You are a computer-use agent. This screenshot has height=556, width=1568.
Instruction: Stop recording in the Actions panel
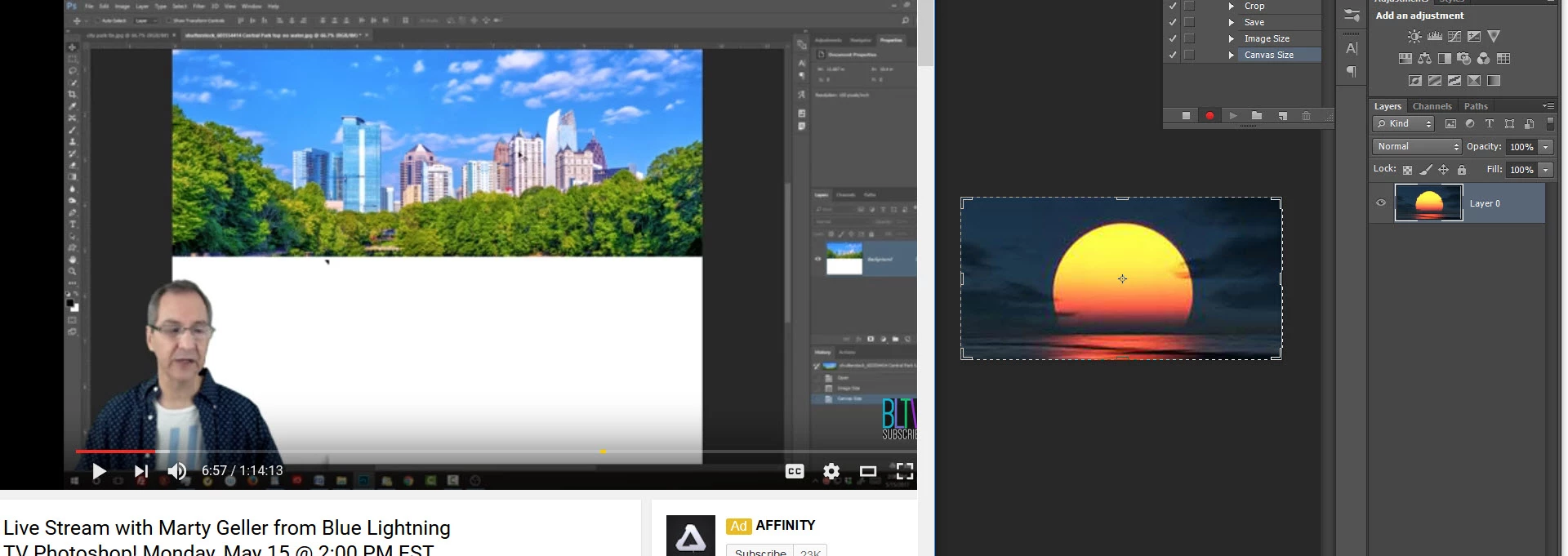pyautogui.click(x=1186, y=116)
